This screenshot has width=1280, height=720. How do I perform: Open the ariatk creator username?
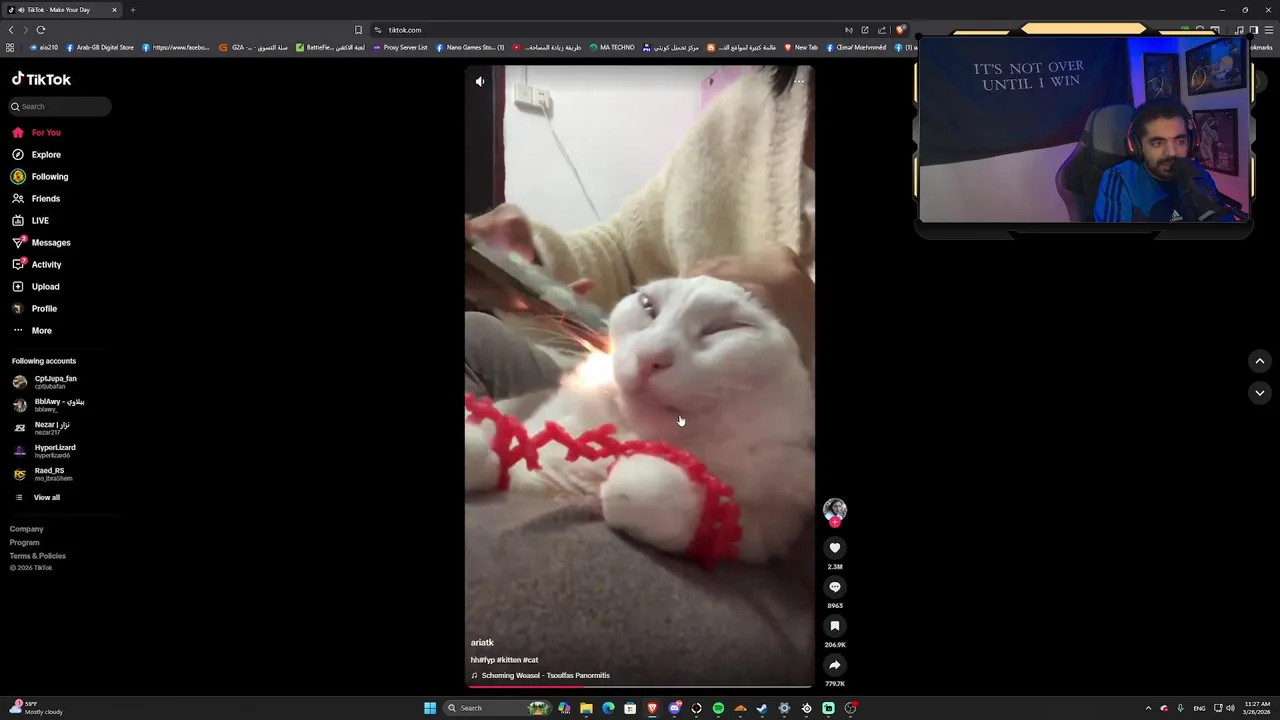pos(482,643)
